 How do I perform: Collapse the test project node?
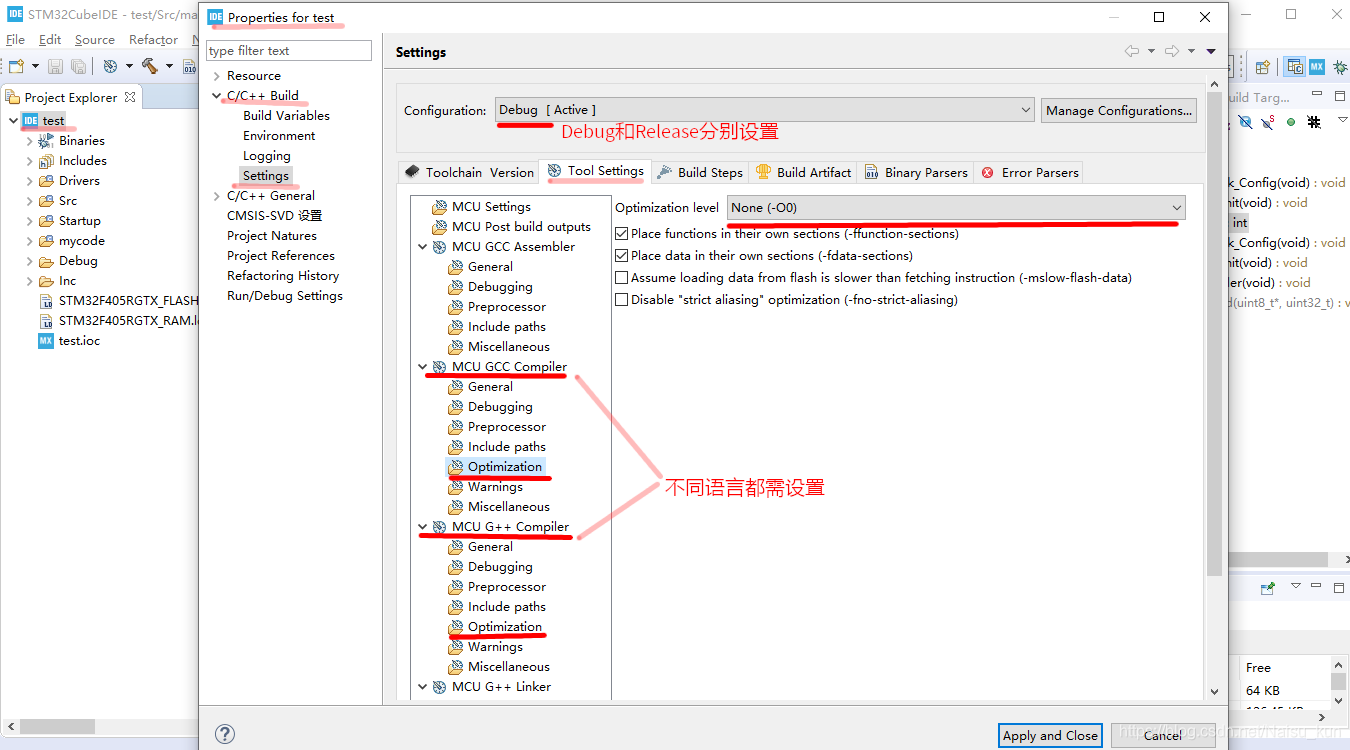coord(12,121)
